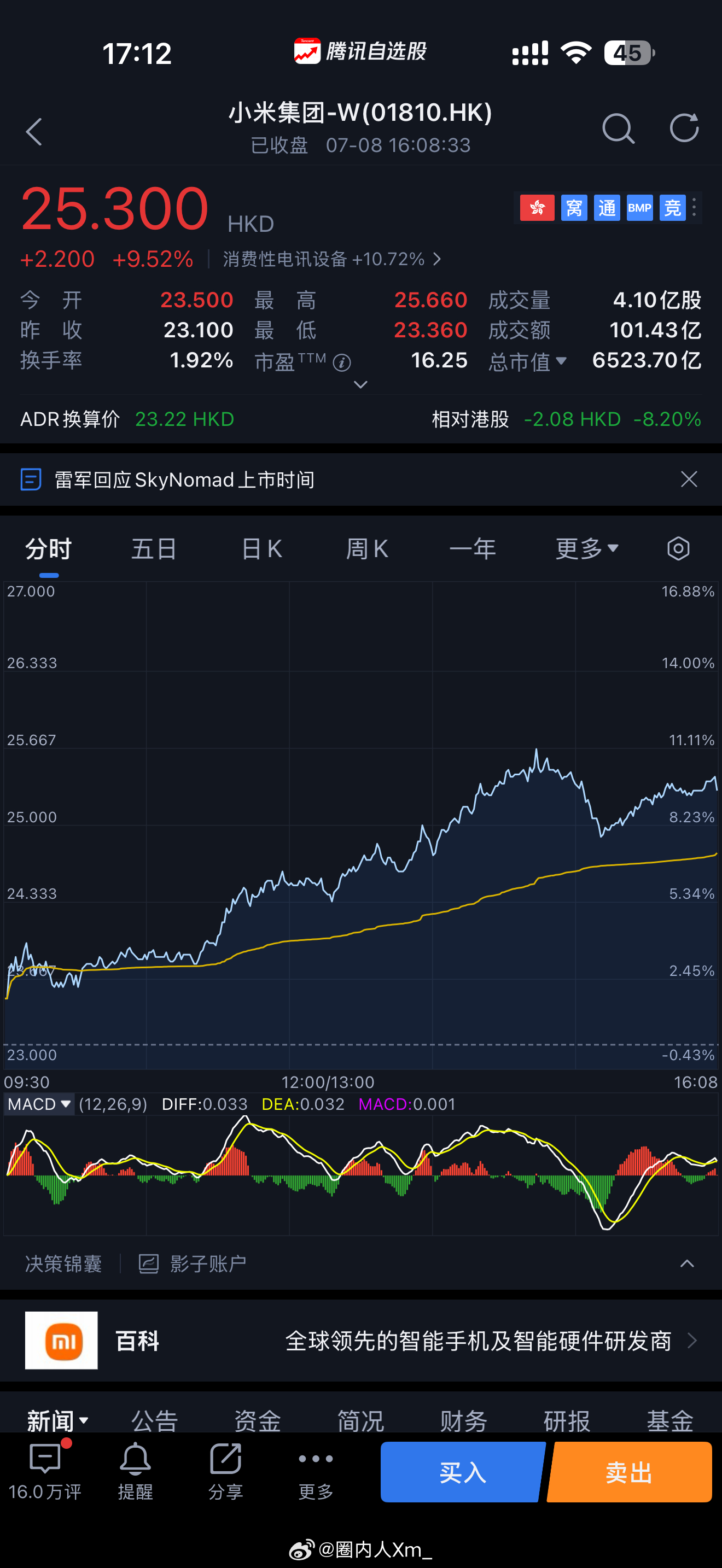722x1568 pixels.
Task: Switch to the 五日 chart tab
Action: [x=154, y=549]
